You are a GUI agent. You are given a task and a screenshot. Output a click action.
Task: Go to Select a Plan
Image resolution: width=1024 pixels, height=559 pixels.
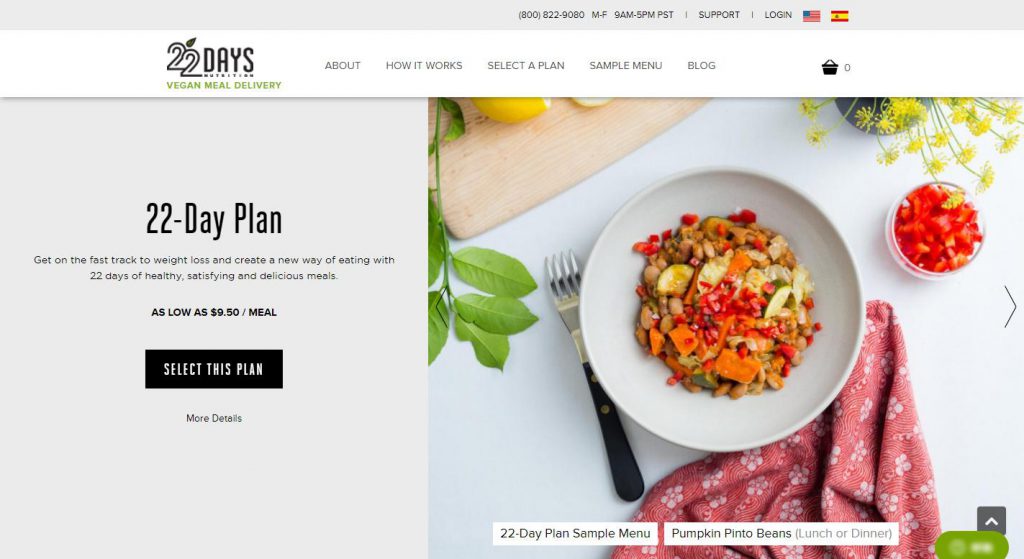pyautogui.click(x=526, y=65)
